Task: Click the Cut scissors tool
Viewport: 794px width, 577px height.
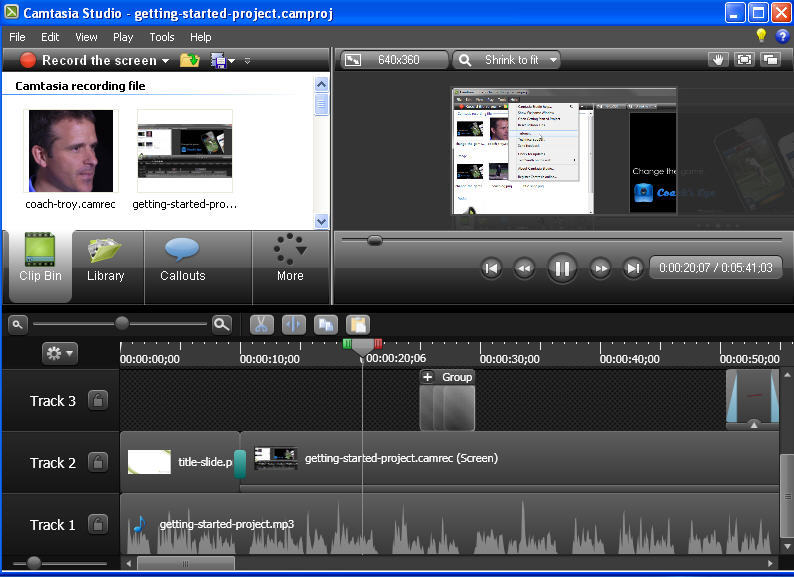Action: pos(261,325)
